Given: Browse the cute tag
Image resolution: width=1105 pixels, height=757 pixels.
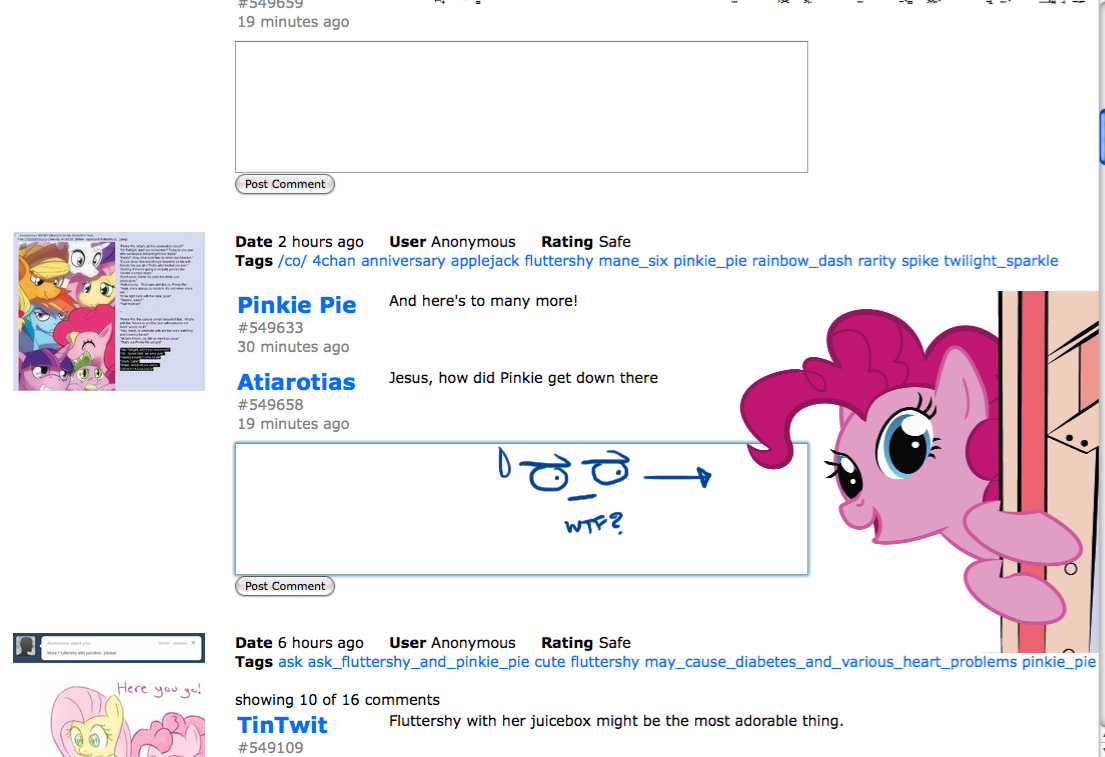Looking at the screenshot, I should pos(550,663).
